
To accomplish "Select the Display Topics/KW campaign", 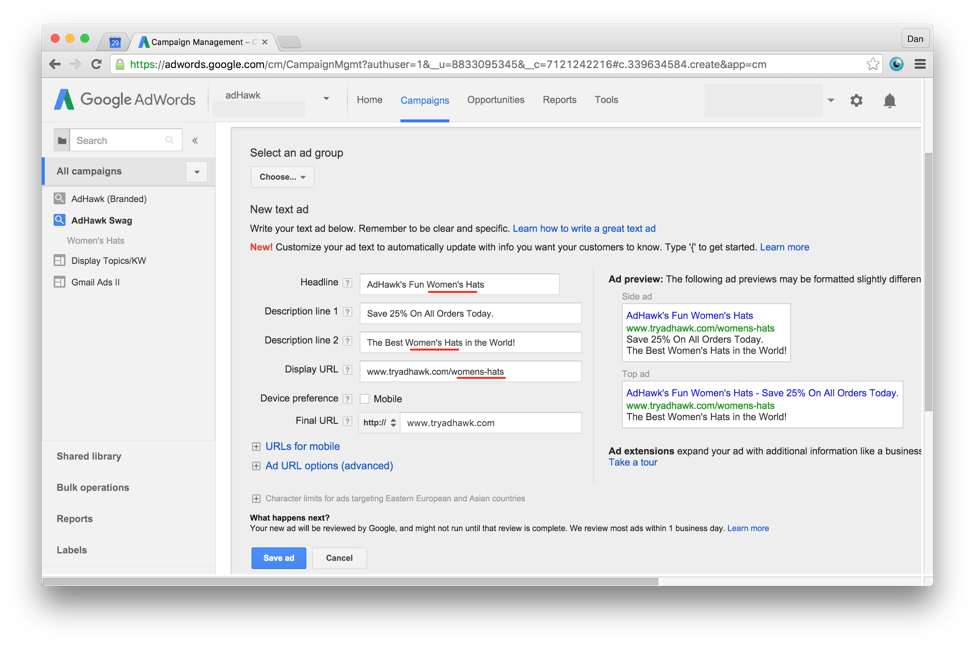I will 109,261.
